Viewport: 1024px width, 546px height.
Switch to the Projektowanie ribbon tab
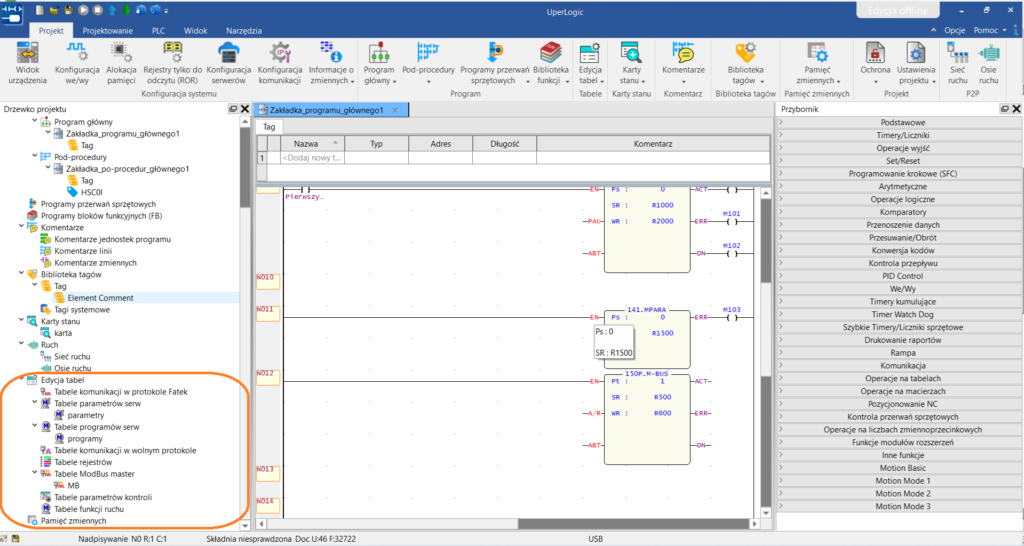(x=107, y=31)
